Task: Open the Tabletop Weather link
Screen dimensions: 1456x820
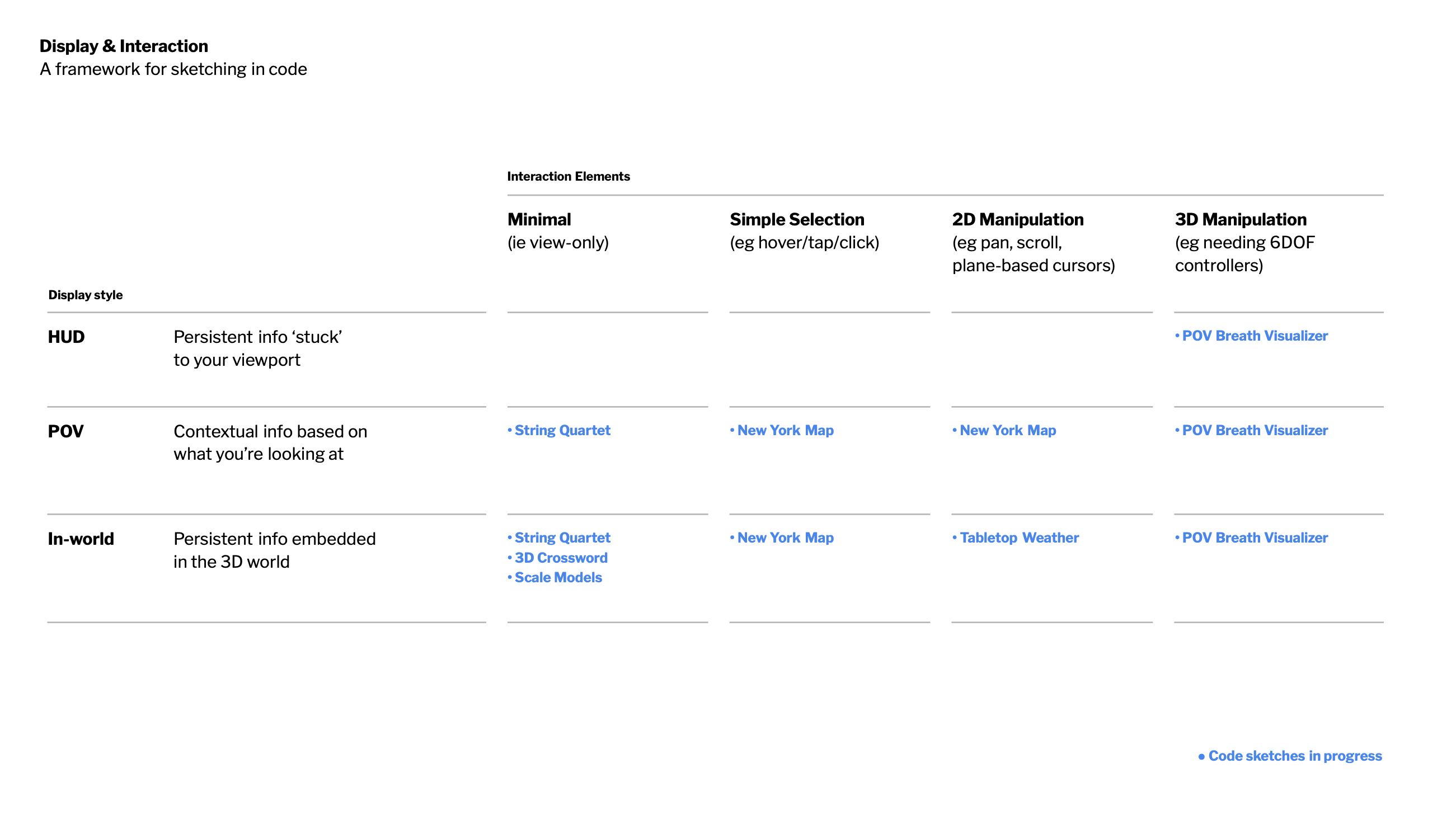Action: (x=1018, y=538)
